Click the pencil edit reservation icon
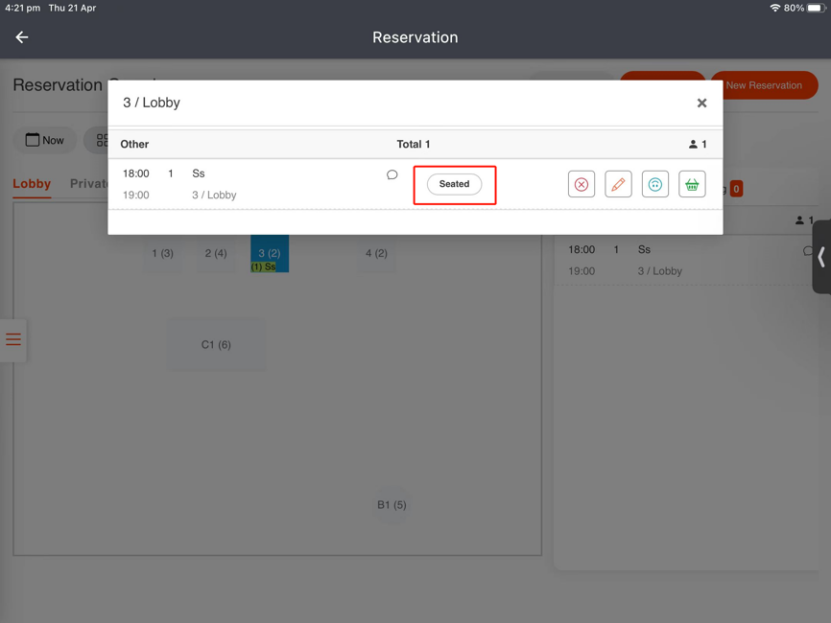Screen dimensions: 831x623 [x=618, y=184]
